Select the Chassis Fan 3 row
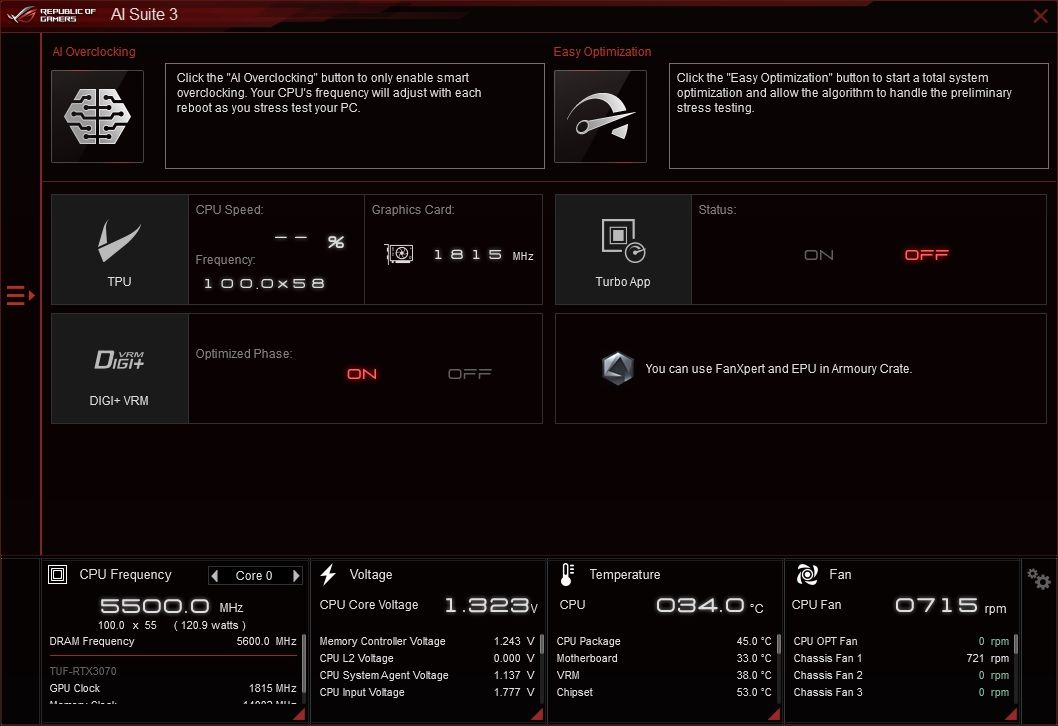Screen dimensions: 1058x726 click(x=901, y=692)
